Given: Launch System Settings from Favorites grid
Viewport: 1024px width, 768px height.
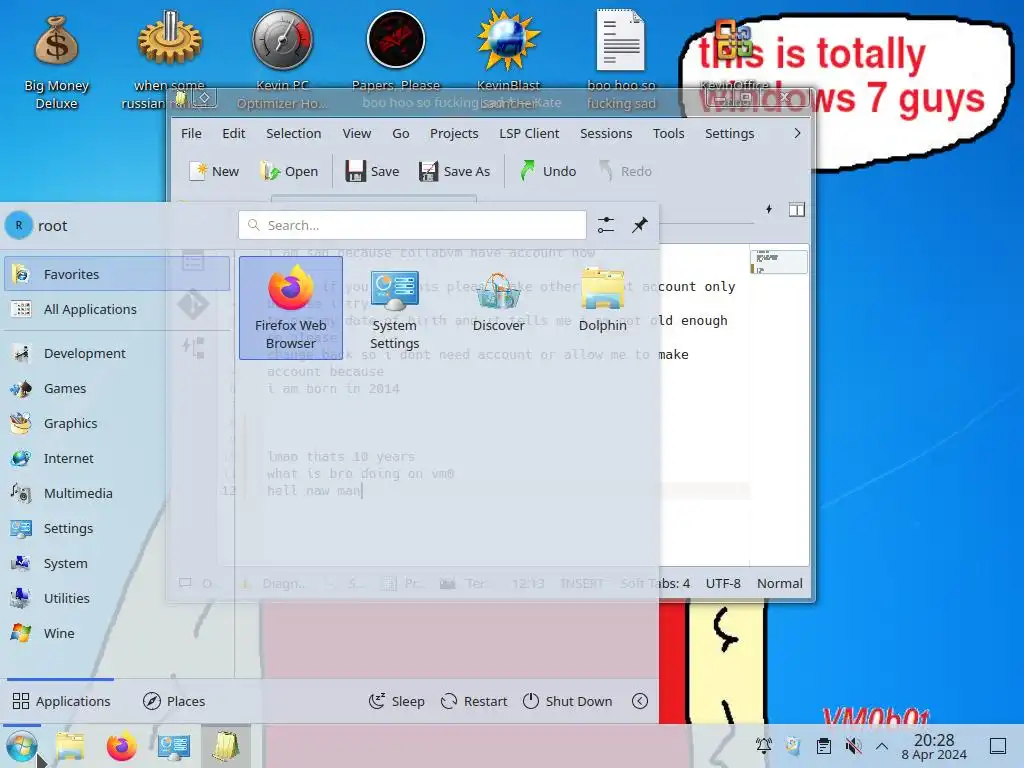Looking at the screenshot, I should [x=394, y=308].
